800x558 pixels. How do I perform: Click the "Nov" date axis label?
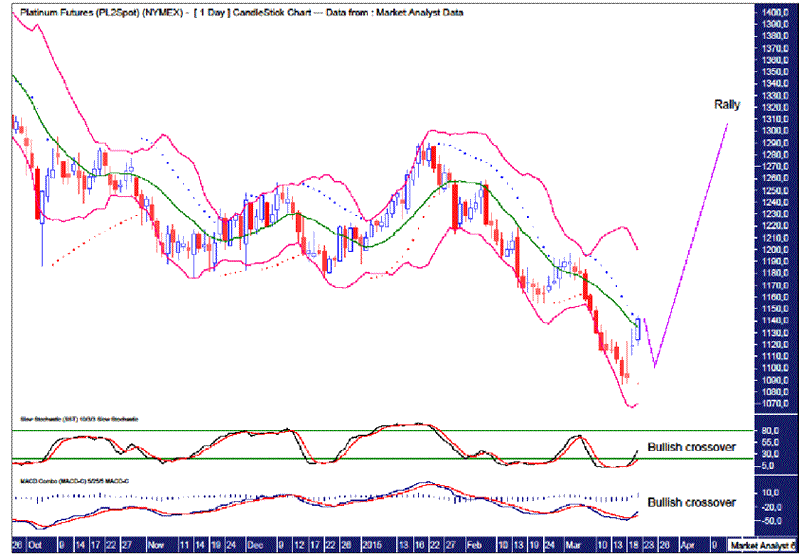point(156,545)
